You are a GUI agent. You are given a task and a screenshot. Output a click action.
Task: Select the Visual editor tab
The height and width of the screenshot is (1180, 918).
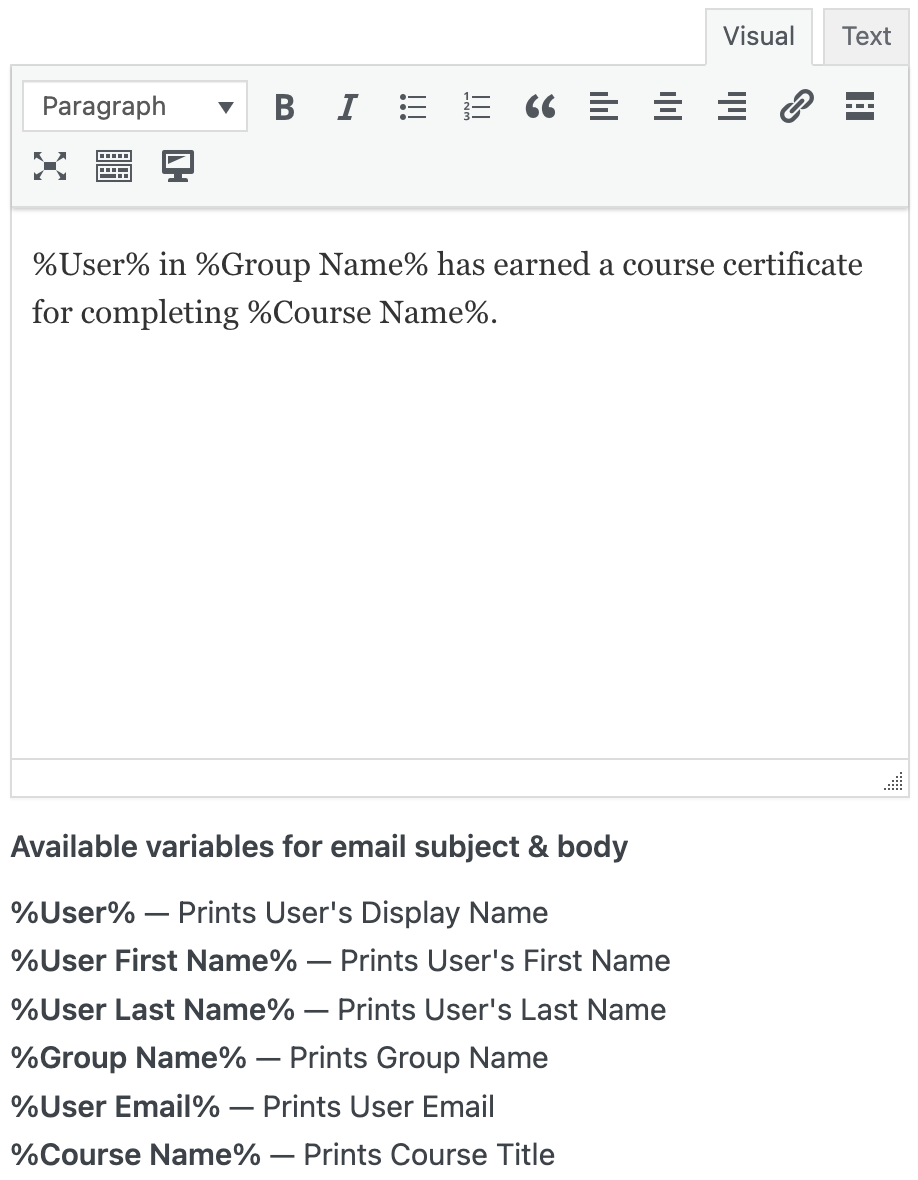758,36
